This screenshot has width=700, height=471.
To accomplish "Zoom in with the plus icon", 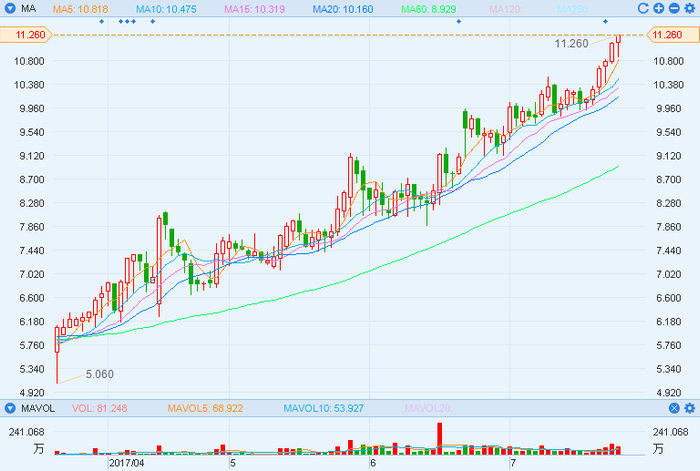I will (x=658, y=8).
